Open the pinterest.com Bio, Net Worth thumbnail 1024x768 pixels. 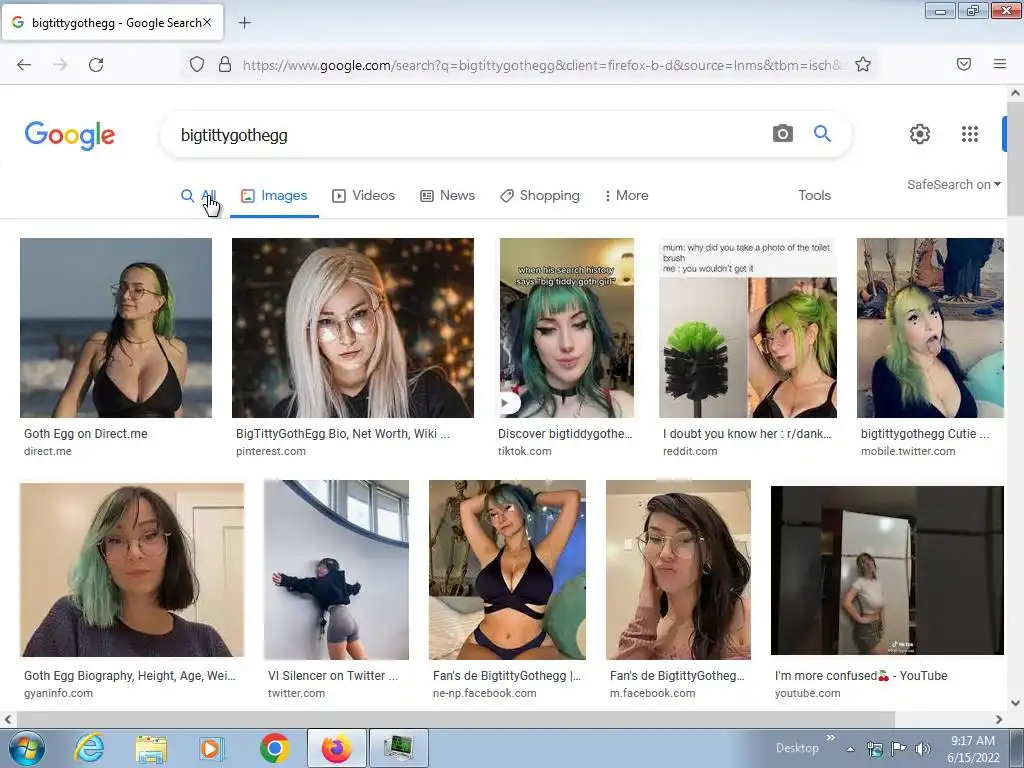pos(353,328)
